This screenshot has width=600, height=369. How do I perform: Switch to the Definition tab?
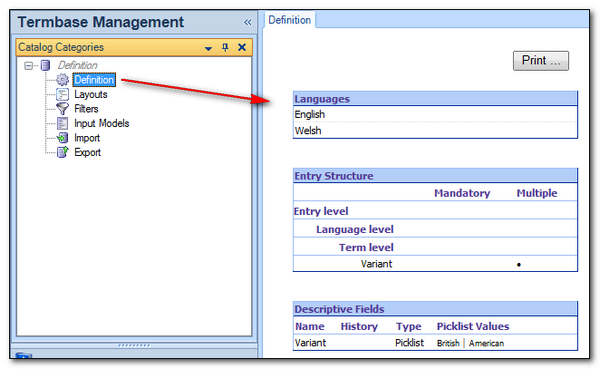coord(289,20)
